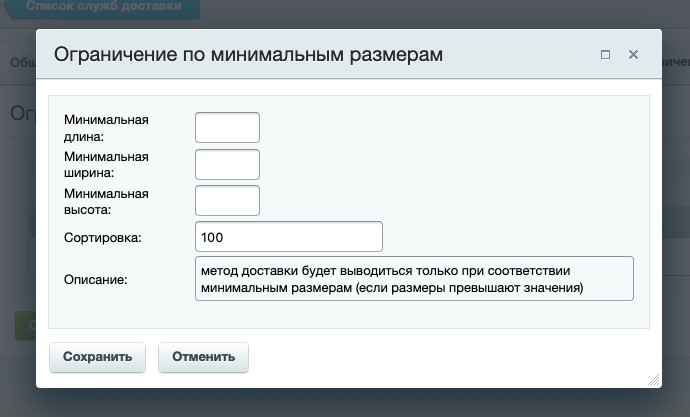
Task: Open the background tab at the left edge
Action: (20, 62)
